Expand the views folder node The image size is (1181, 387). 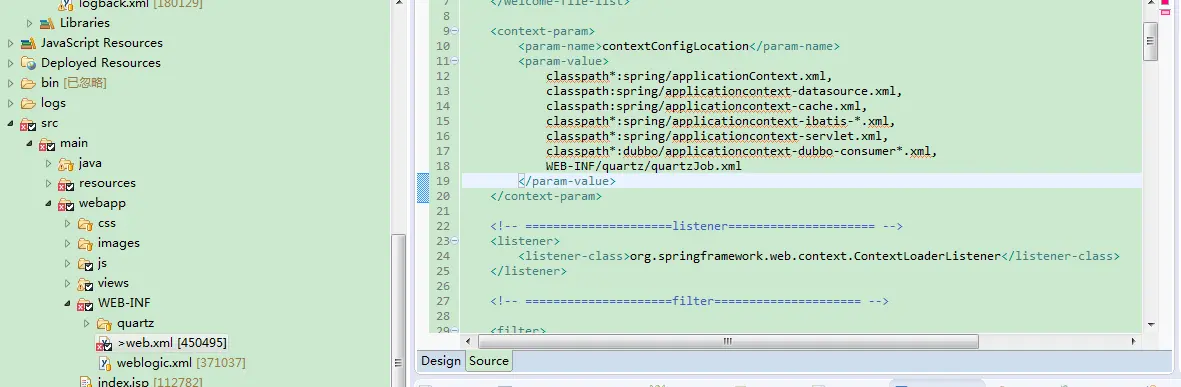(x=67, y=283)
